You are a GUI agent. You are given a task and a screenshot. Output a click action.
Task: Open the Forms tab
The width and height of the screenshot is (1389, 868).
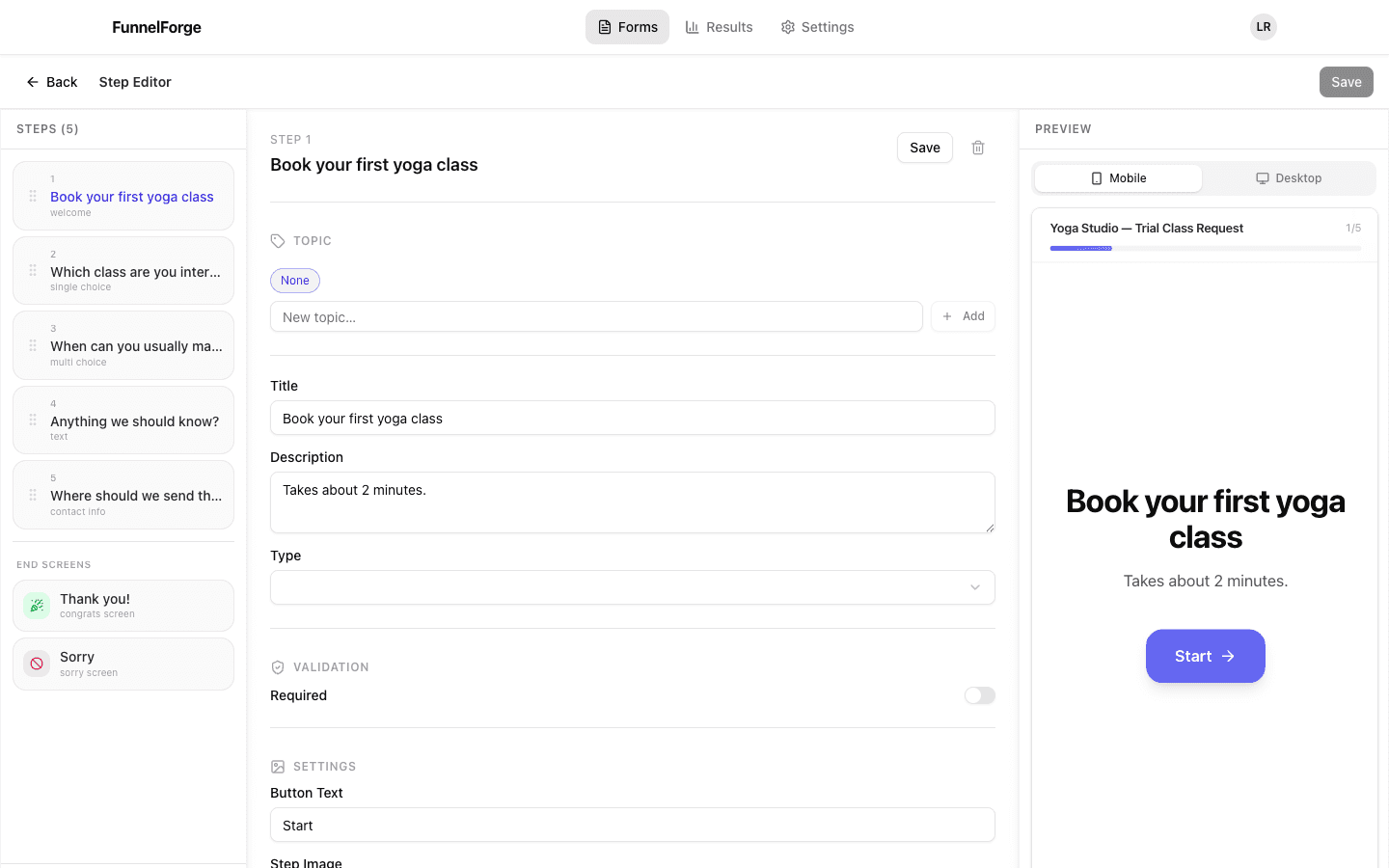pyautogui.click(x=627, y=27)
